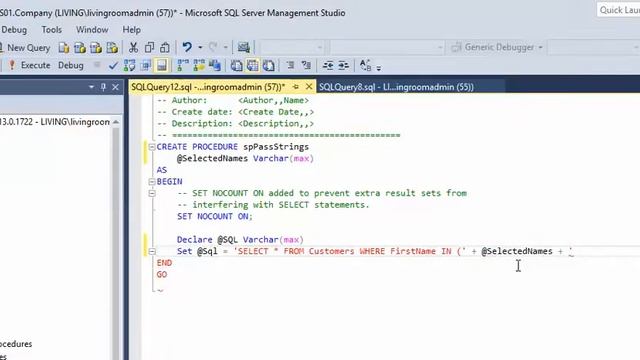The width and height of the screenshot is (640, 360).
Task: Uncomment the selected lines
Action: [306, 65]
